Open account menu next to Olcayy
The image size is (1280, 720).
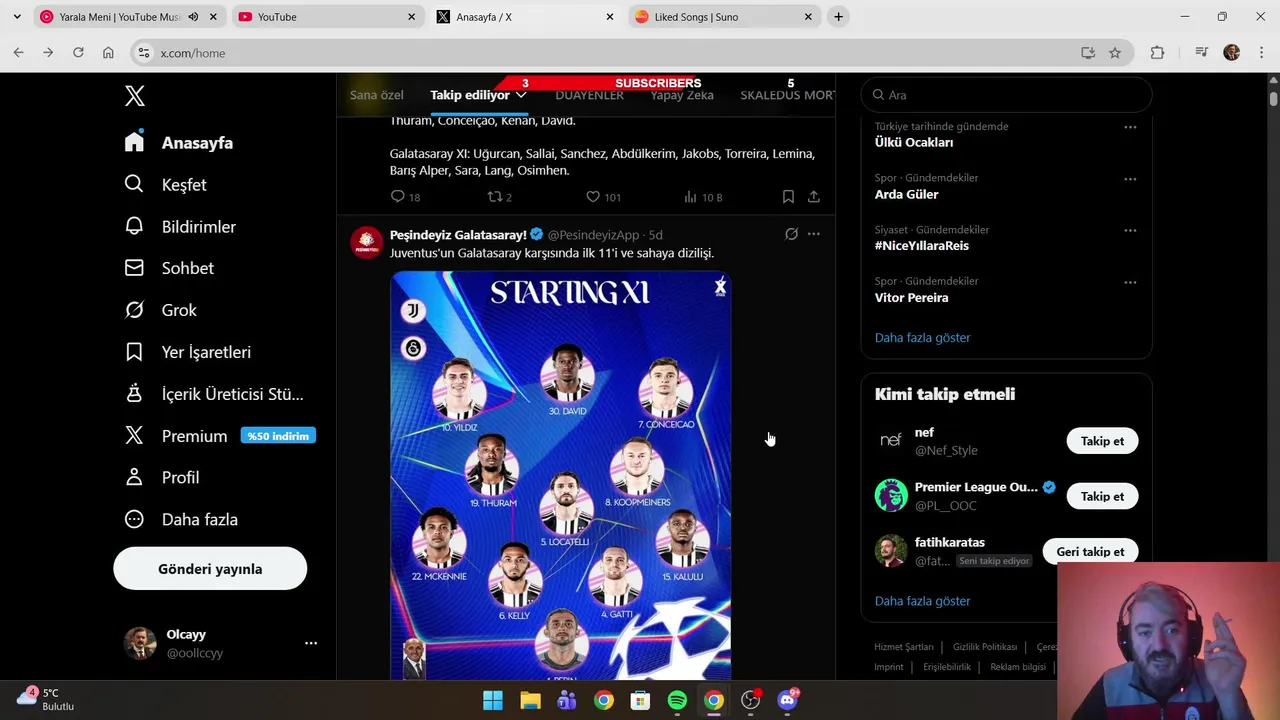click(x=311, y=643)
